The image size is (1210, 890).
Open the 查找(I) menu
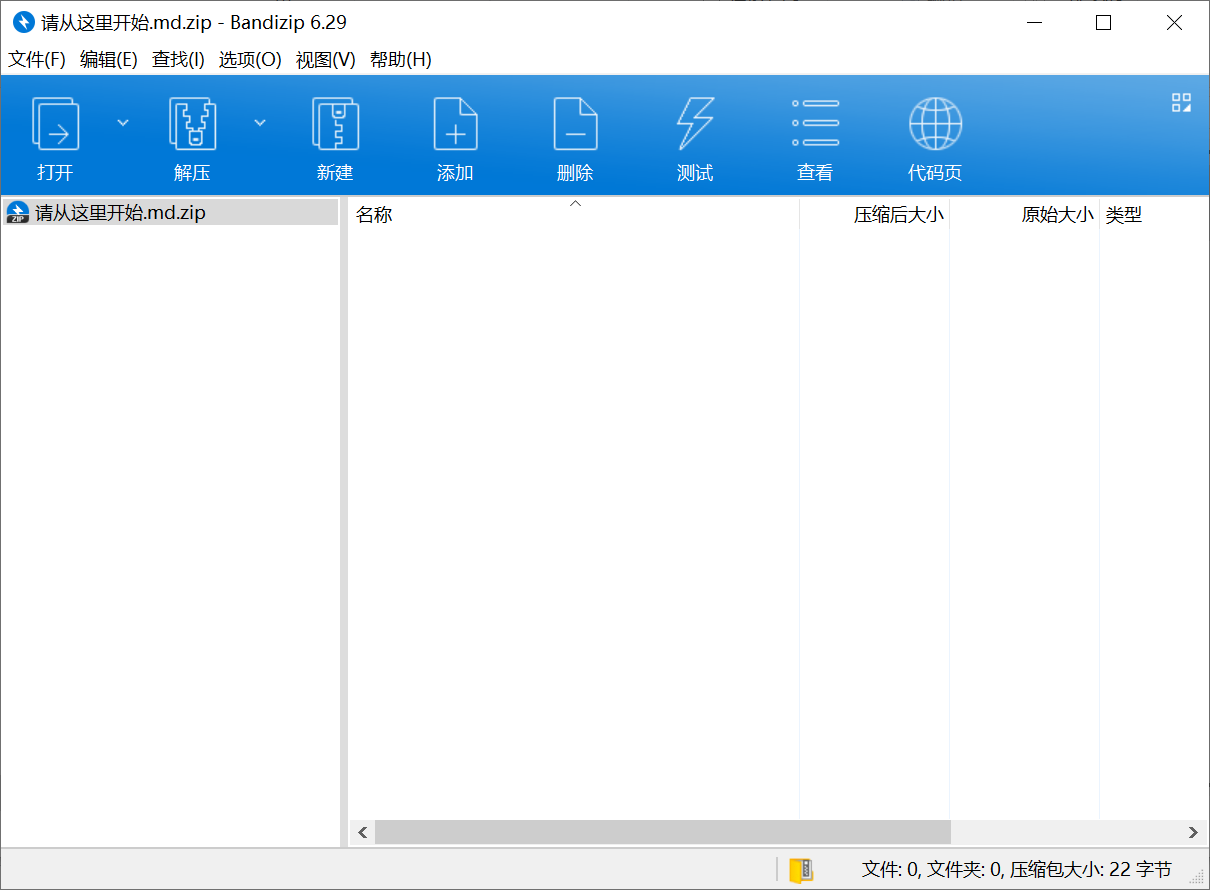pyautogui.click(x=178, y=59)
